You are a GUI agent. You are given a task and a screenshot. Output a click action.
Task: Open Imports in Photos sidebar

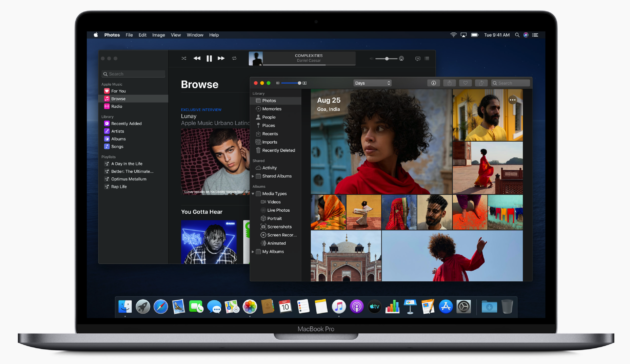276,142
